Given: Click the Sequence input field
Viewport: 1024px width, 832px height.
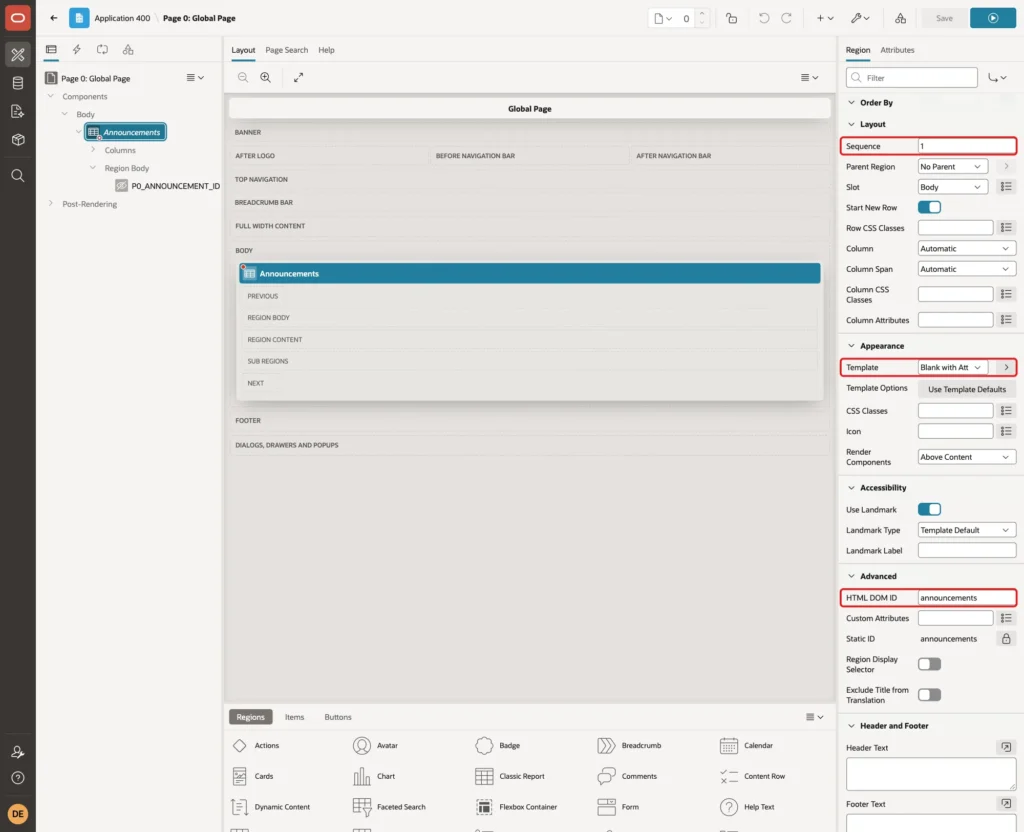Looking at the screenshot, I should tap(967, 146).
